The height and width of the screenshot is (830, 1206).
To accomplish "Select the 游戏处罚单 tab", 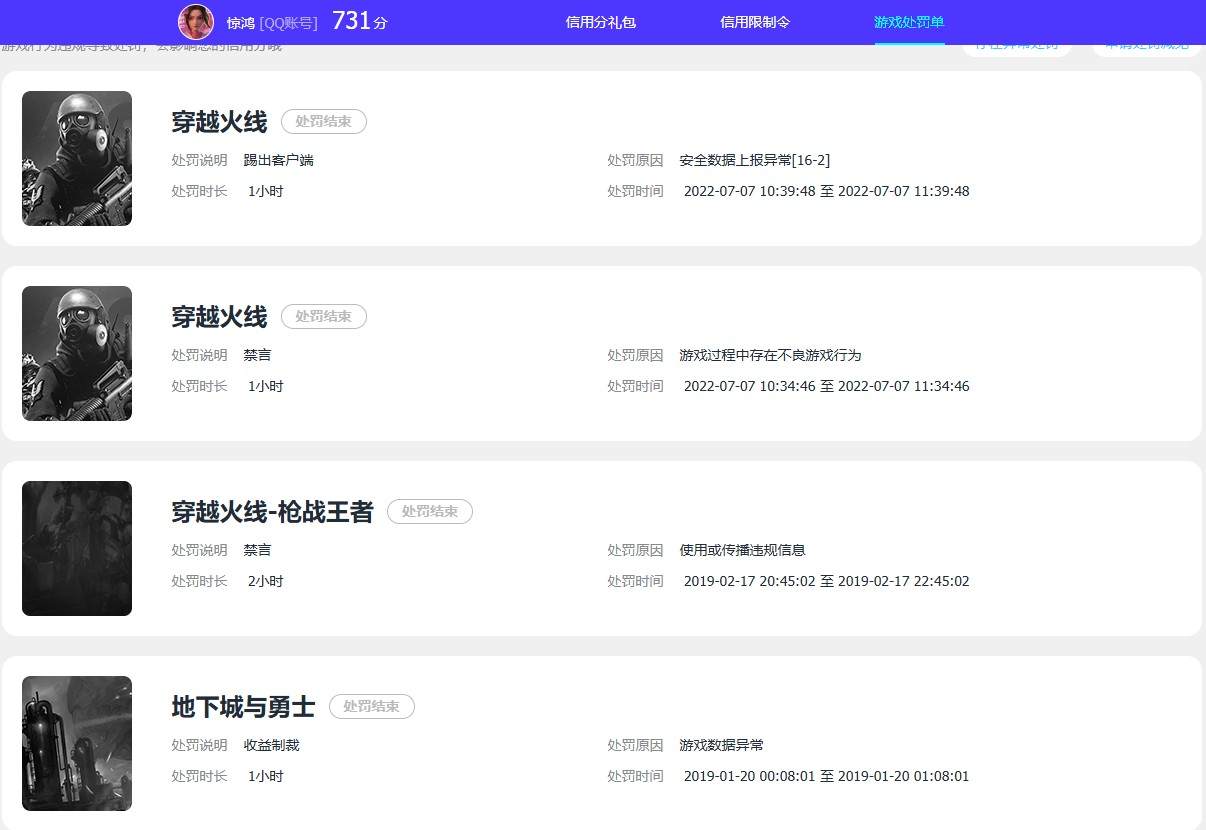I will coord(909,22).
